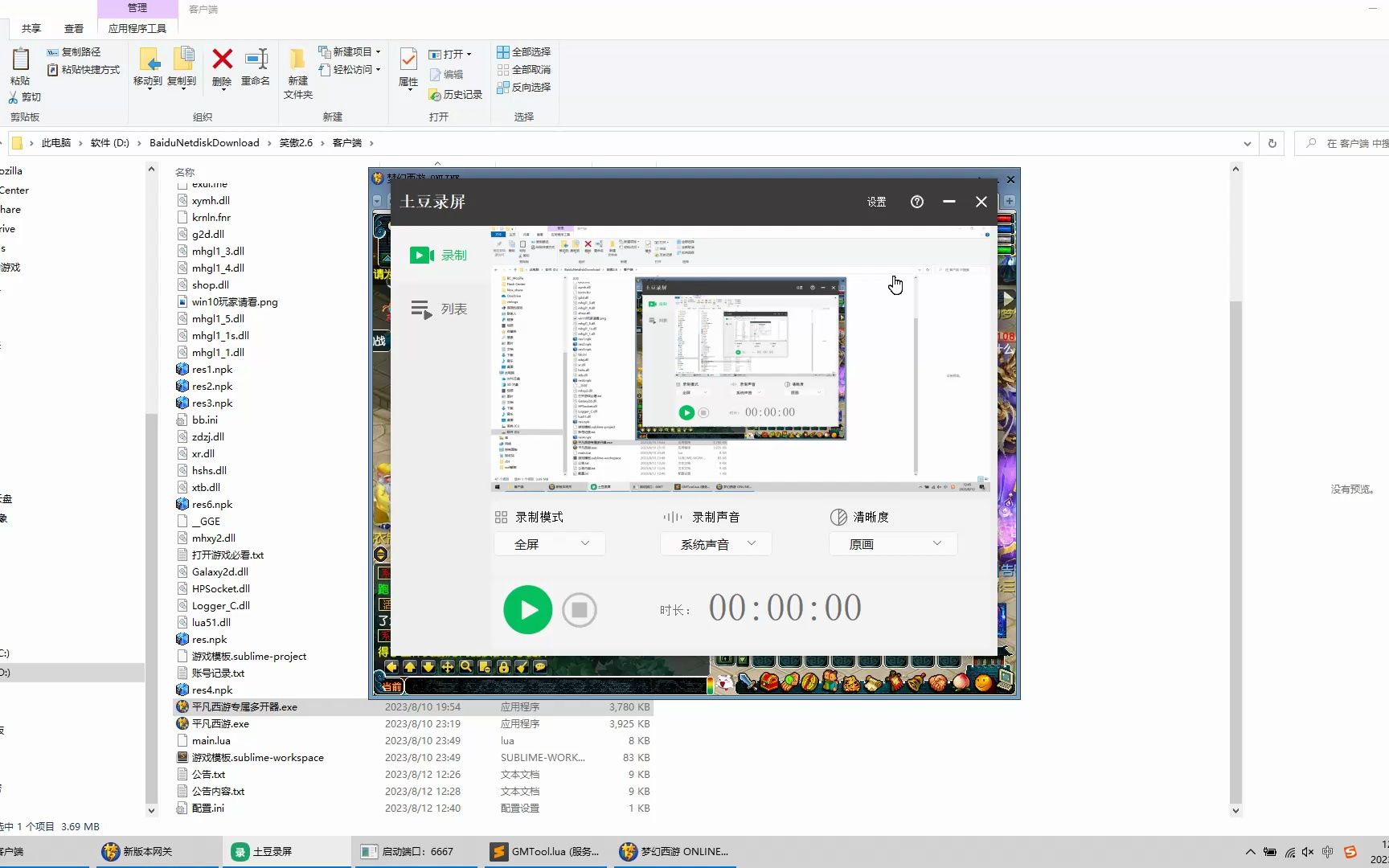This screenshot has width=1389, height=868.
Task: Start recording with the green play button
Action: (527, 610)
